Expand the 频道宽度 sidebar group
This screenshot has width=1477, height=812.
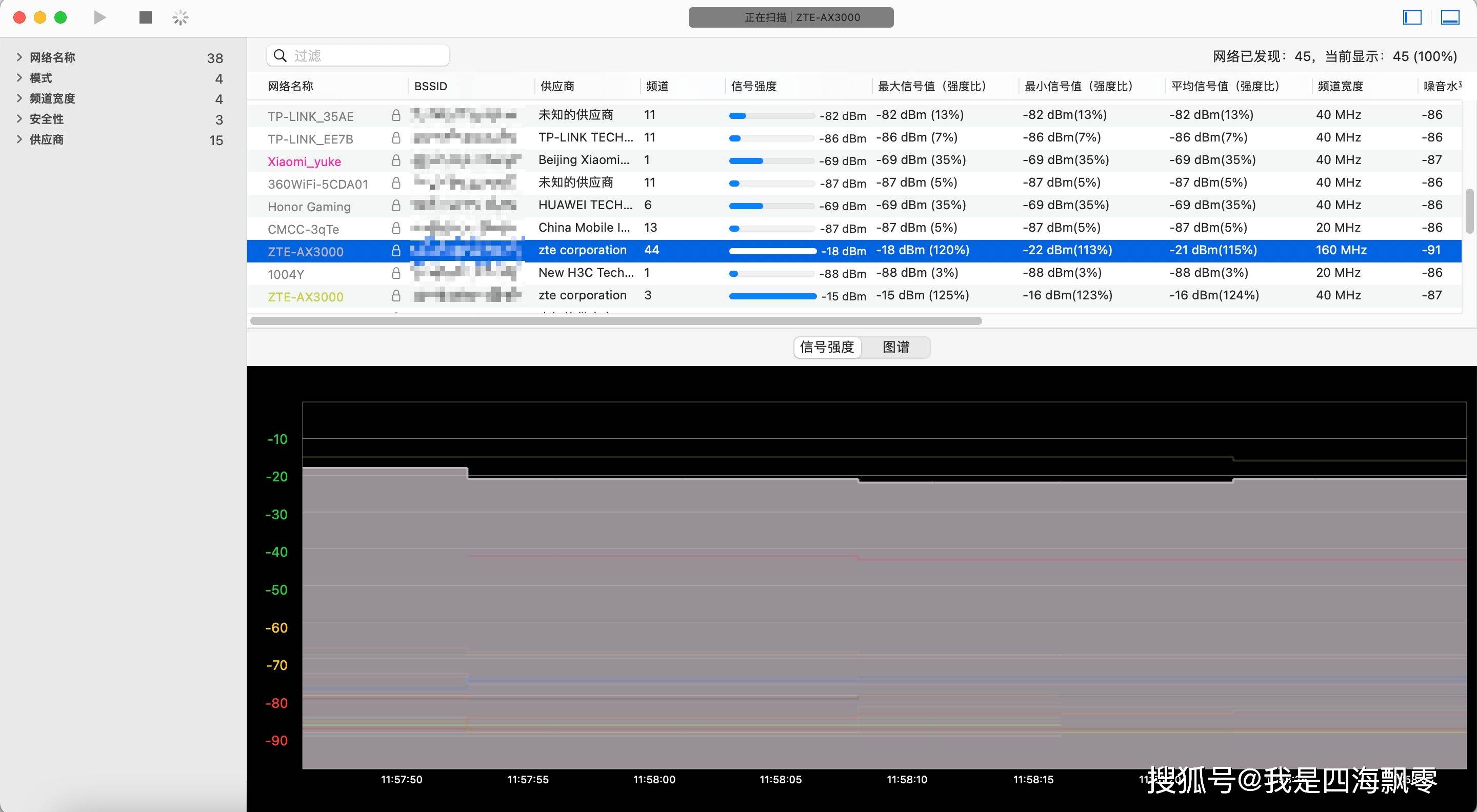[x=19, y=98]
